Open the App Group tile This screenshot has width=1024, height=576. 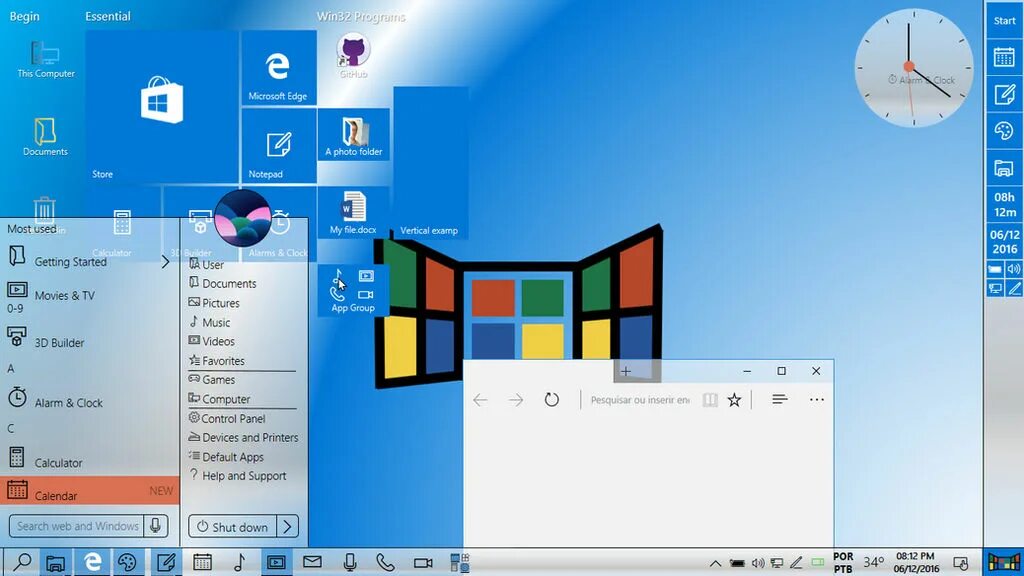(x=353, y=291)
